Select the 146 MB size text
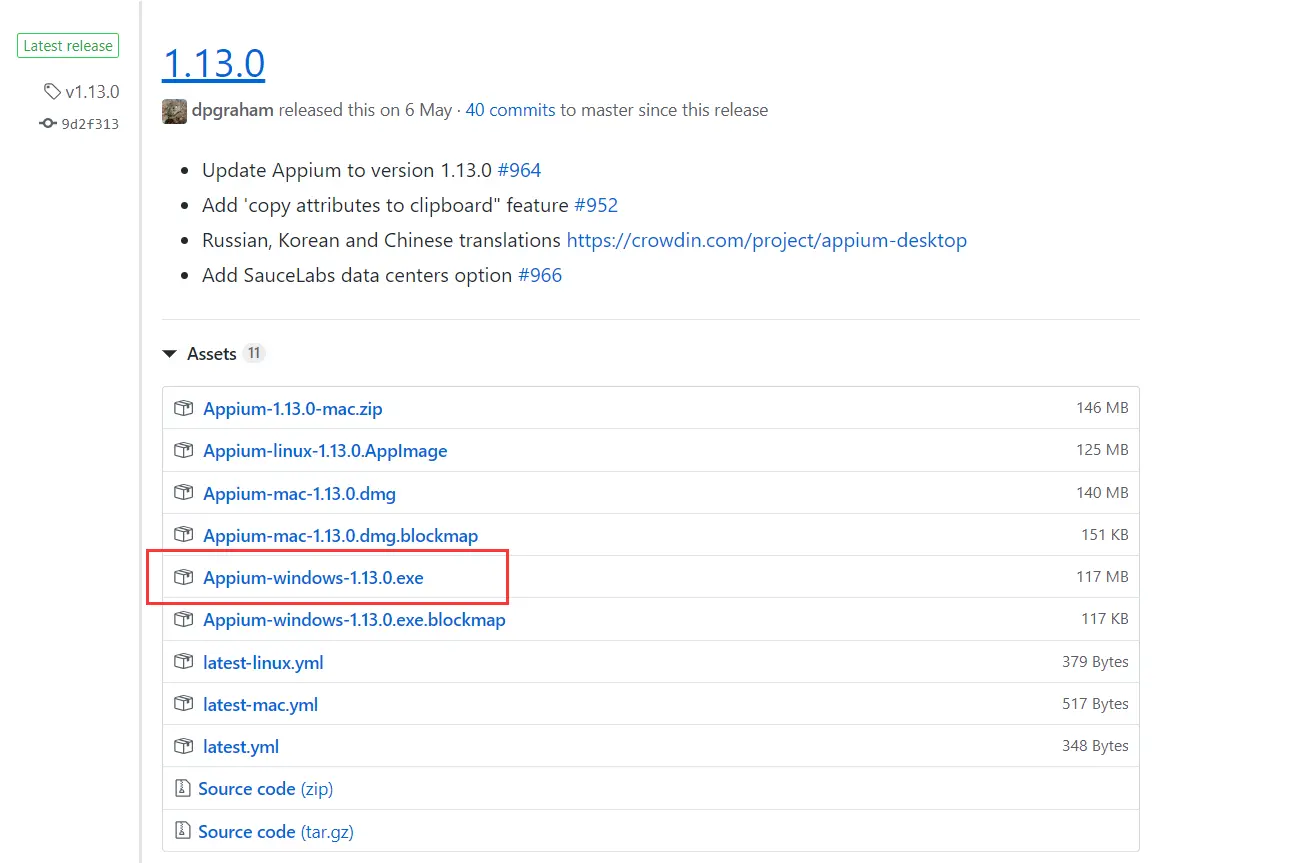 pos(1102,408)
